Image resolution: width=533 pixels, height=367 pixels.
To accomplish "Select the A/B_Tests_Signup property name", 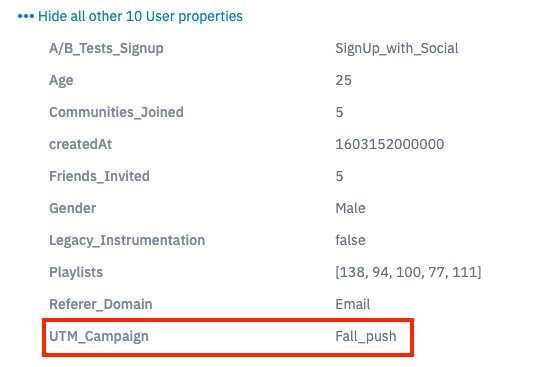I will (x=106, y=48).
